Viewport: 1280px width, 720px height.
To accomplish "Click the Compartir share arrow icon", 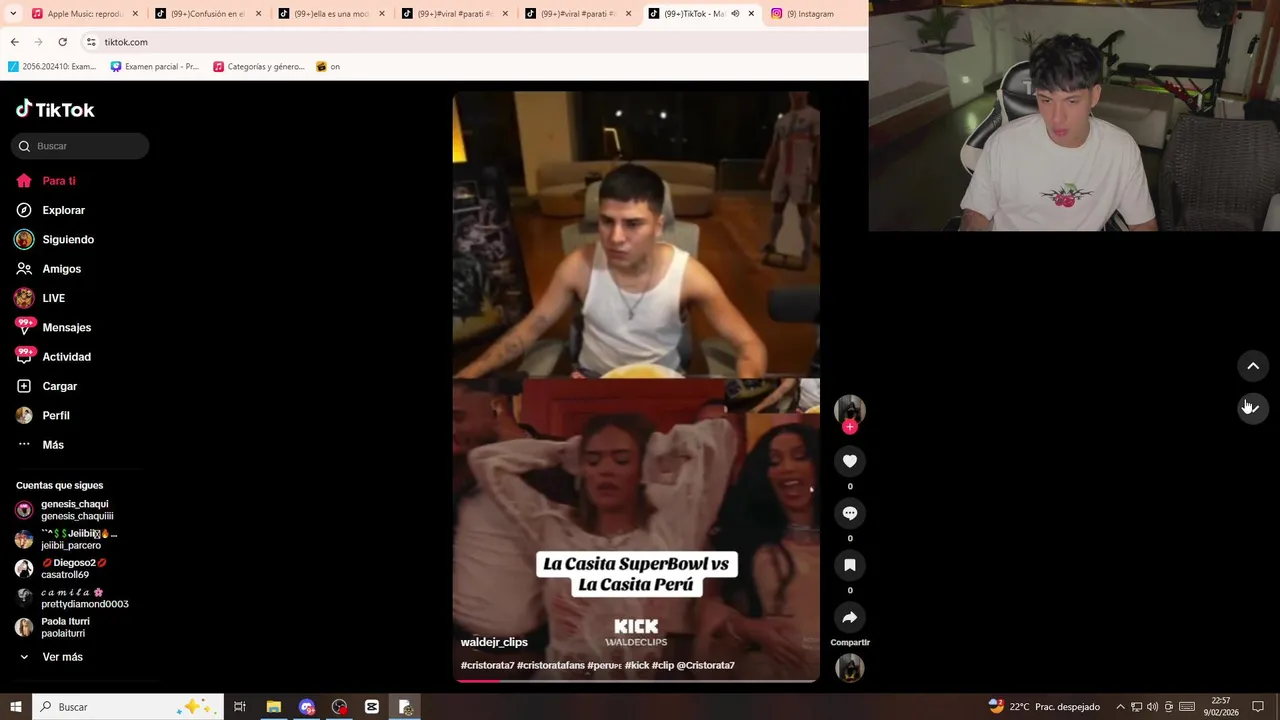I will [850, 617].
